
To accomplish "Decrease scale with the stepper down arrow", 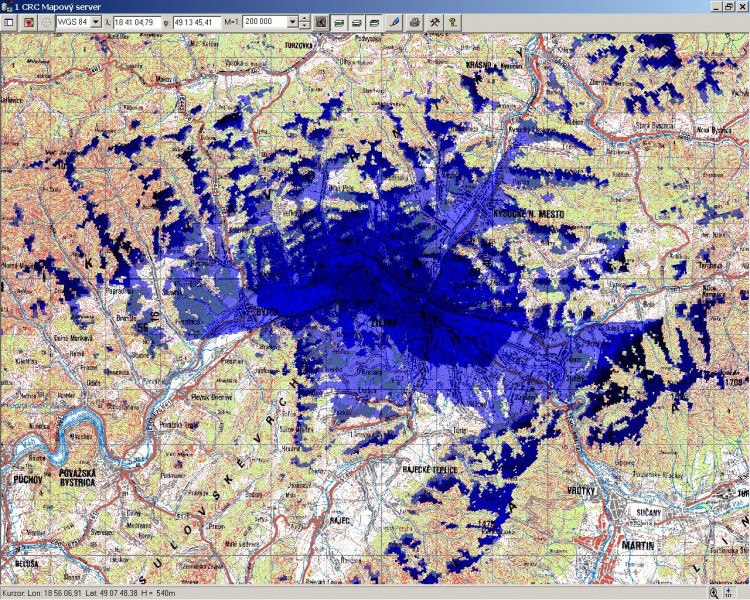I will coord(304,25).
